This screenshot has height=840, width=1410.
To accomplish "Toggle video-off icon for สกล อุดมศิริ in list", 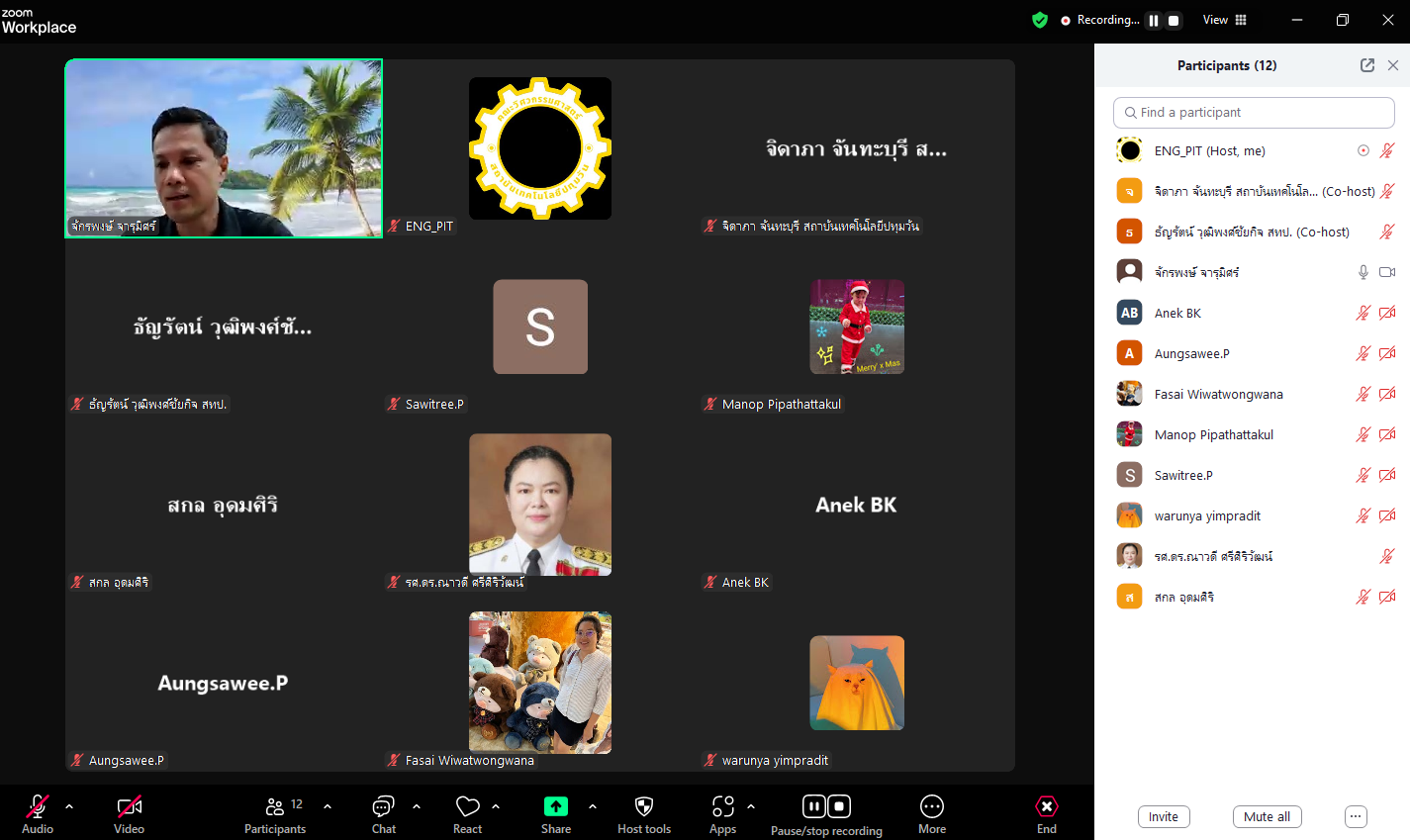I will [x=1387, y=597].
